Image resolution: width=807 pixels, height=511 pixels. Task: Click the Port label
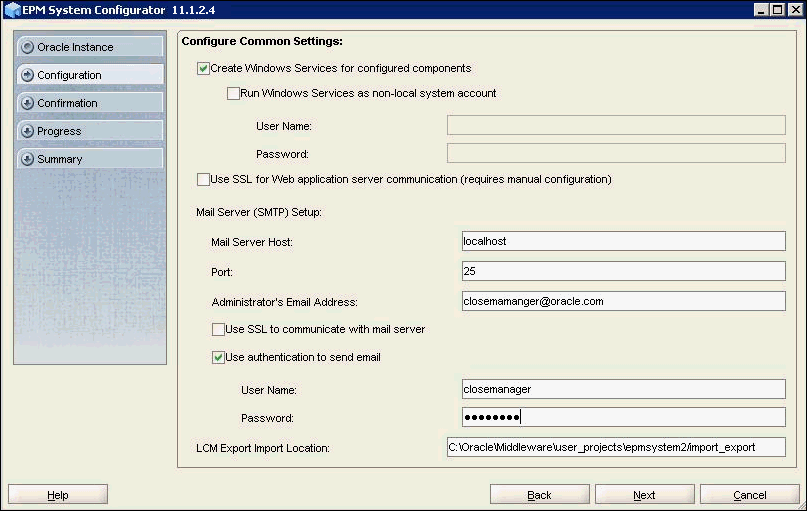[222, 272]
